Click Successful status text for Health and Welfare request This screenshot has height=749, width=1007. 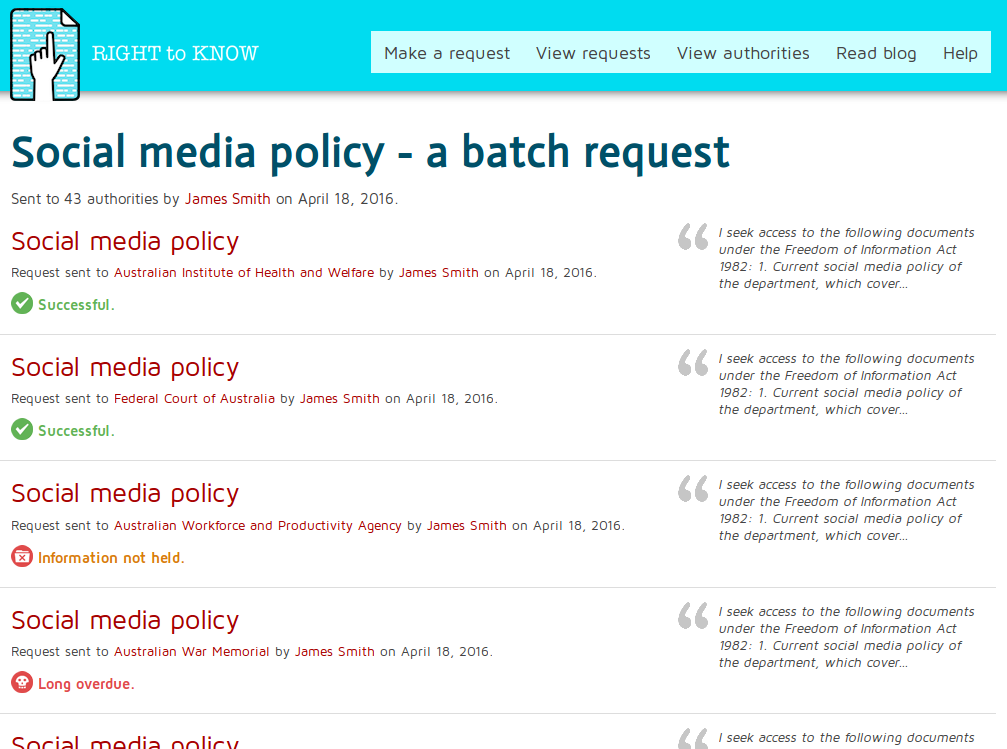click(76, 304)
